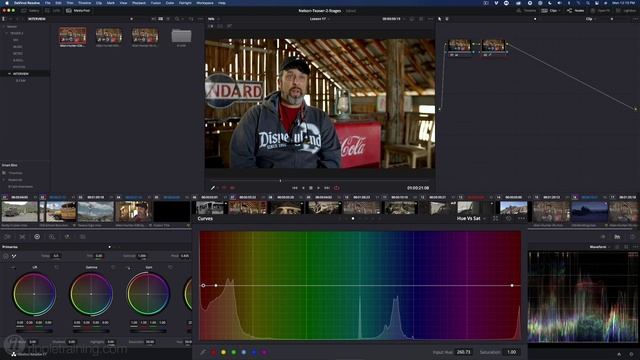
Task: Open the File menu
Action: (x=48, y=3)
